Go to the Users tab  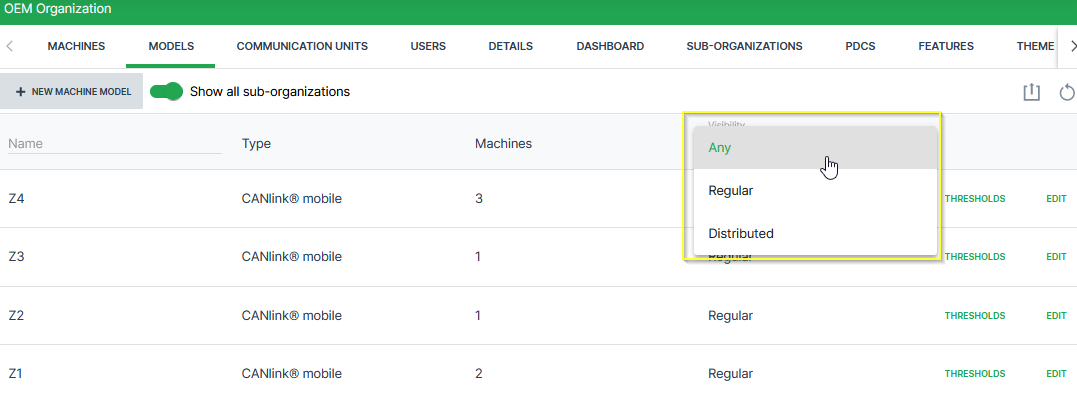(x=428, y=46)
